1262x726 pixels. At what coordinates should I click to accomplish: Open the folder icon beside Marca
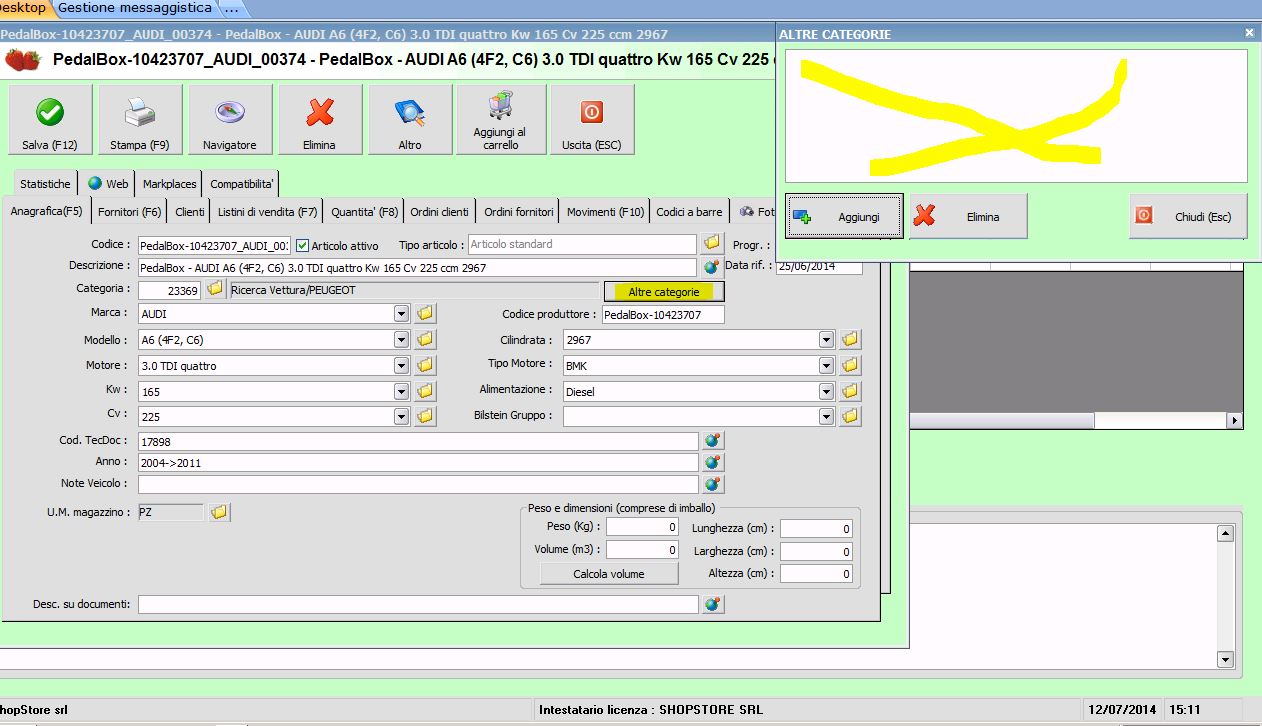425,314
